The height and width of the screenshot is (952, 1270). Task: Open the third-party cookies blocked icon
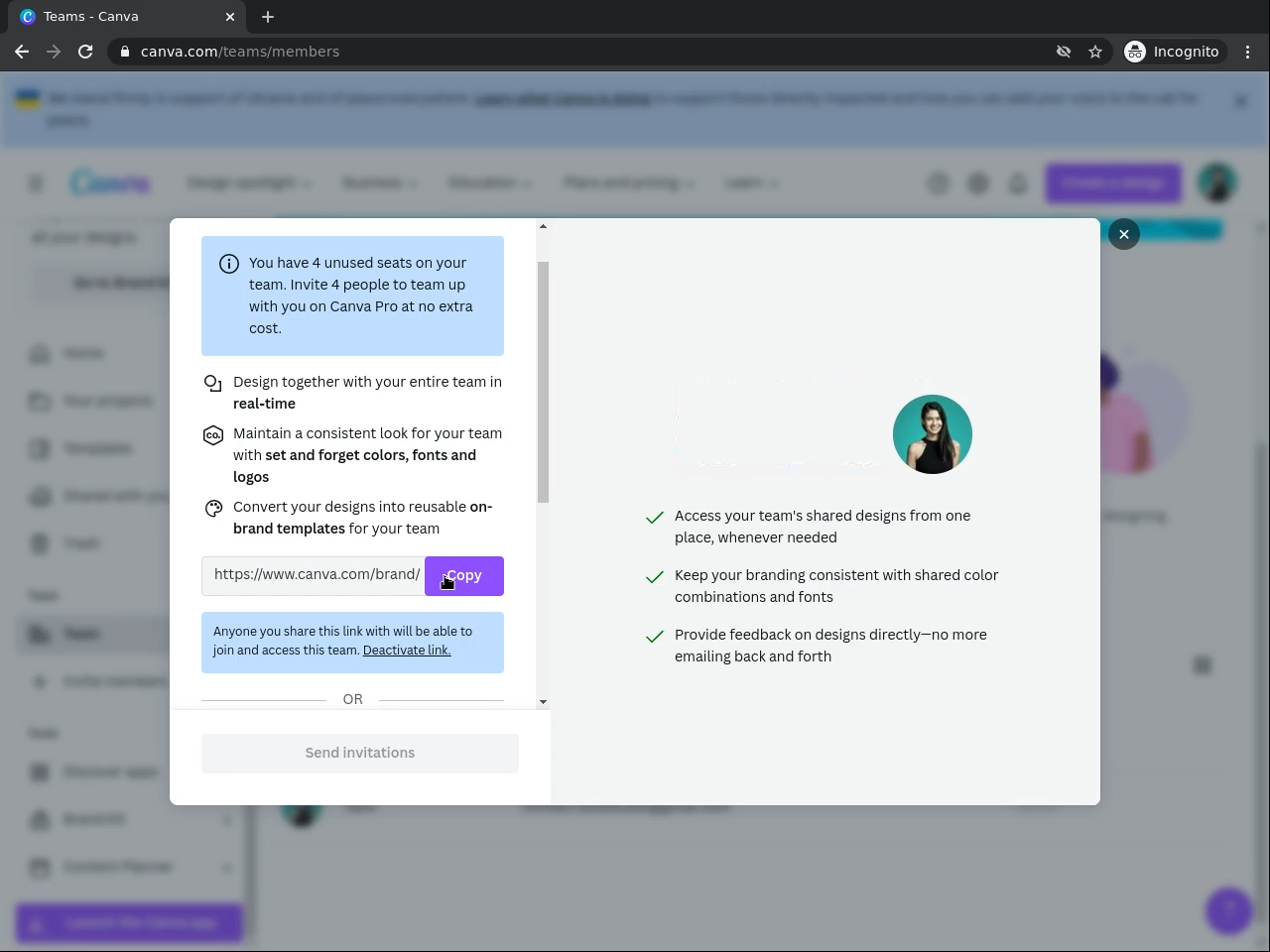tap(1064, 52)
